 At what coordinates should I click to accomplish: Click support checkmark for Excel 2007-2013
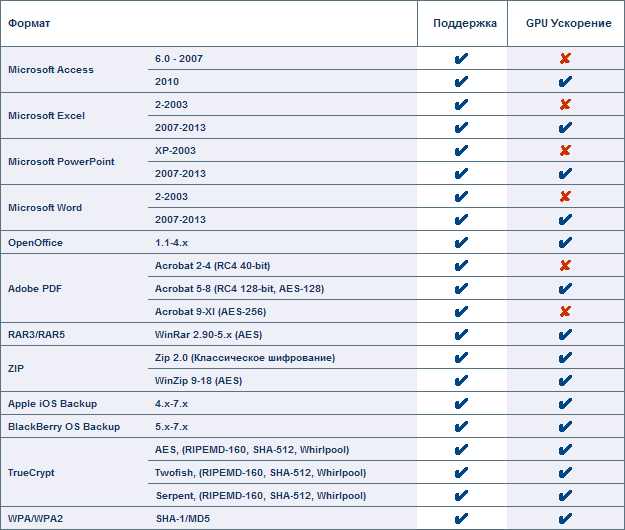point(461,128)
